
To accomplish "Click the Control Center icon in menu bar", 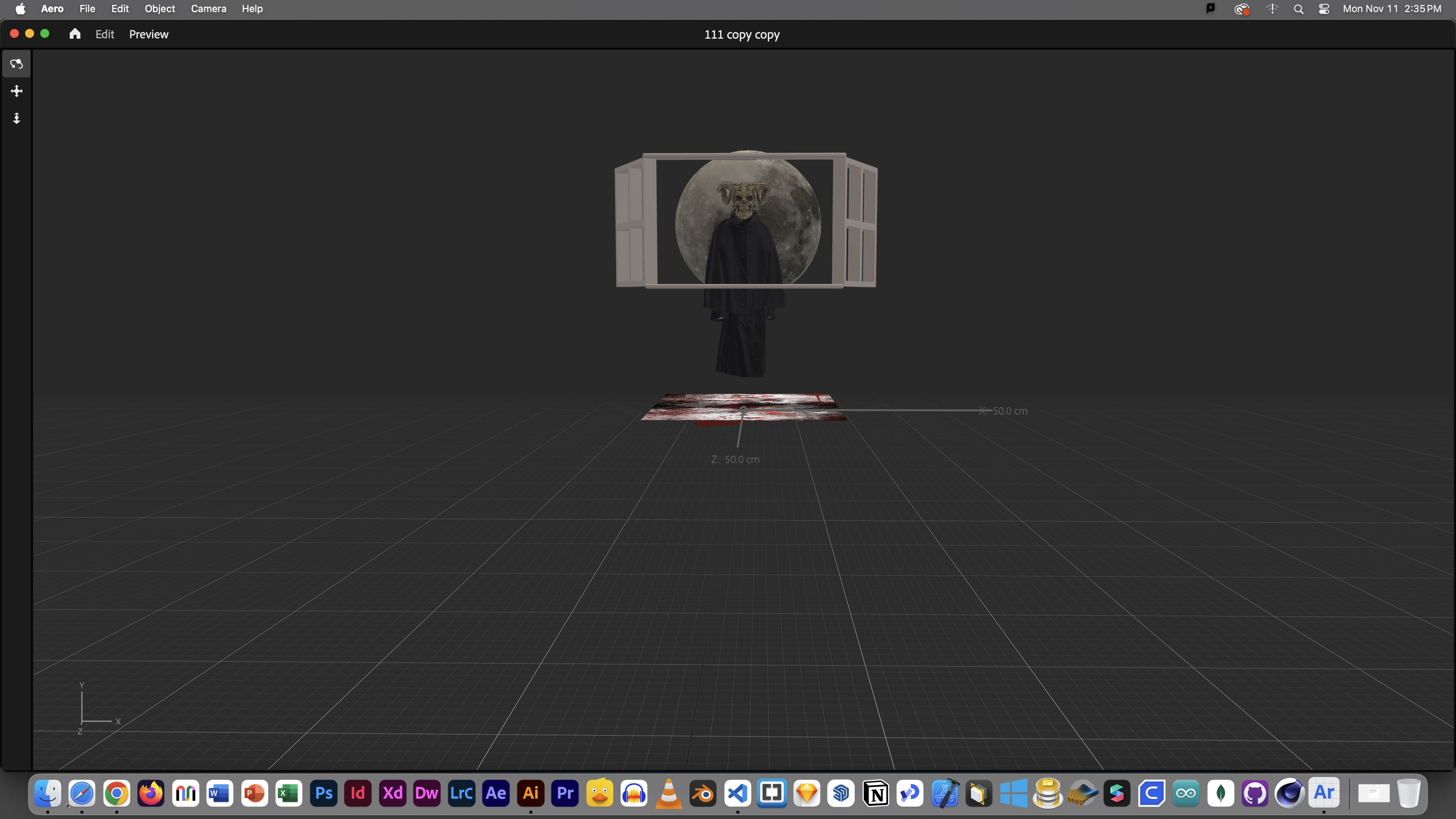I will (1324, 8).
